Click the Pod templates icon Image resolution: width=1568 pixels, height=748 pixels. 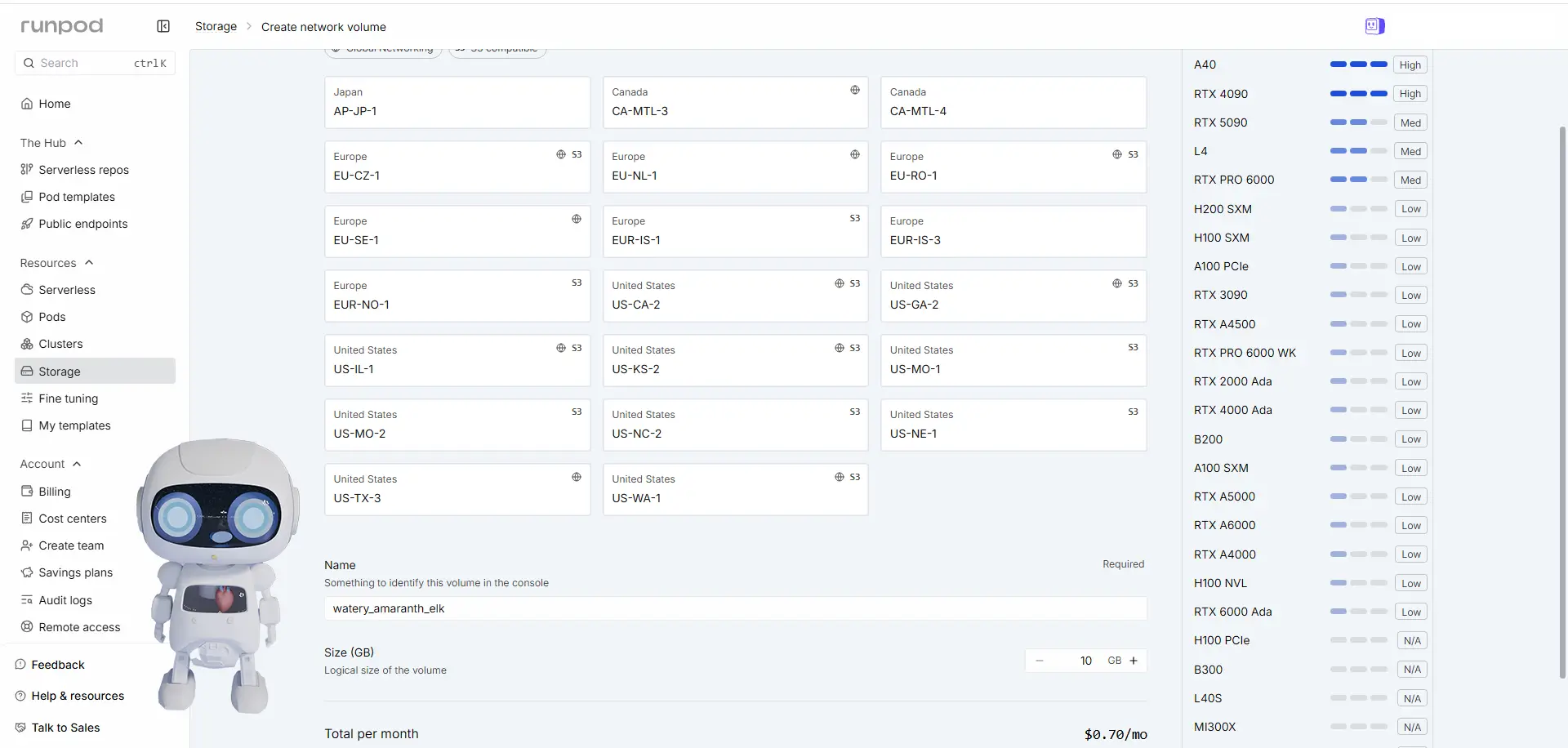[x=27, y=197]
